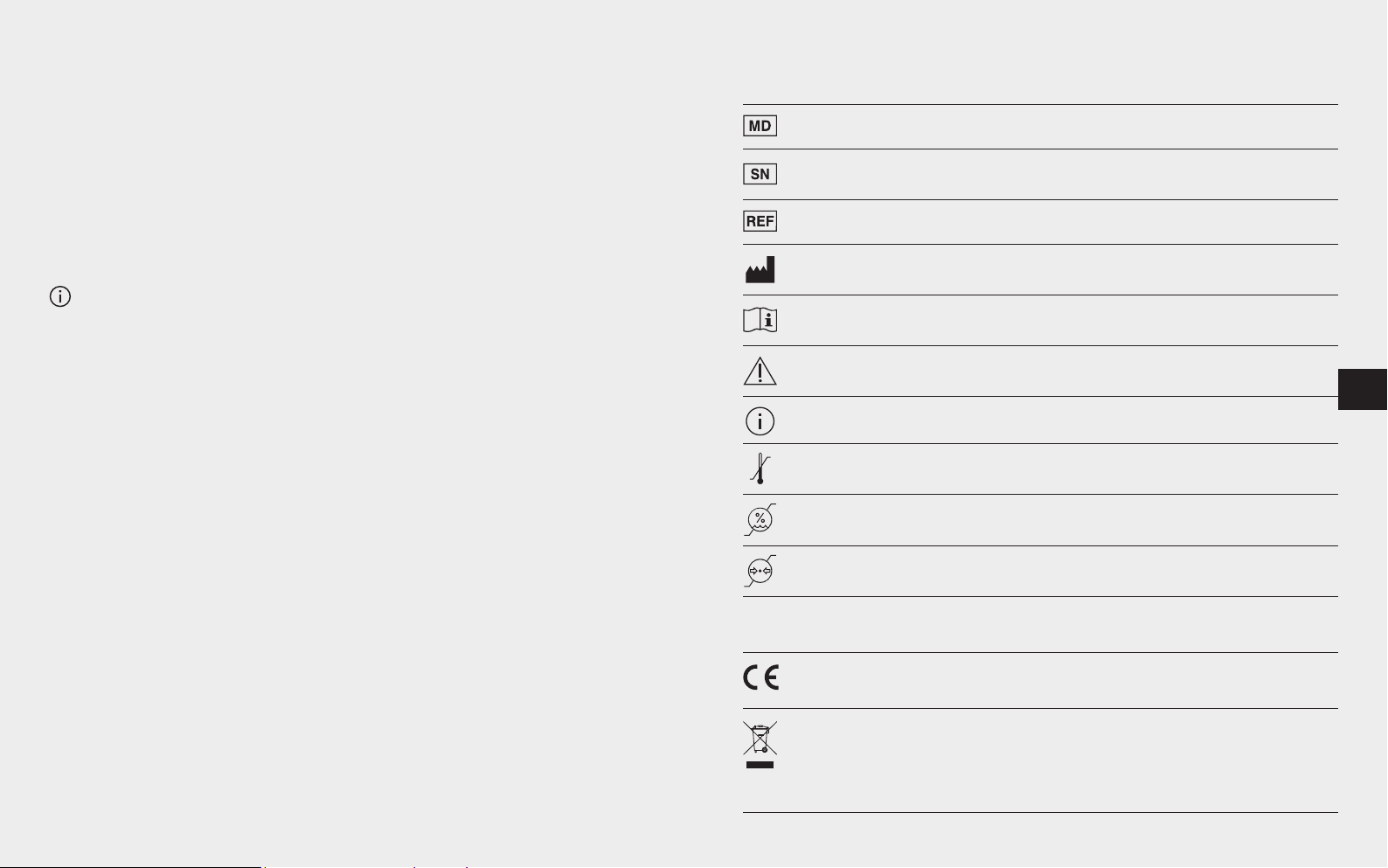
Task: Click the atmospheric pressure limitation symbol
Action: click(x=760, y=571)
